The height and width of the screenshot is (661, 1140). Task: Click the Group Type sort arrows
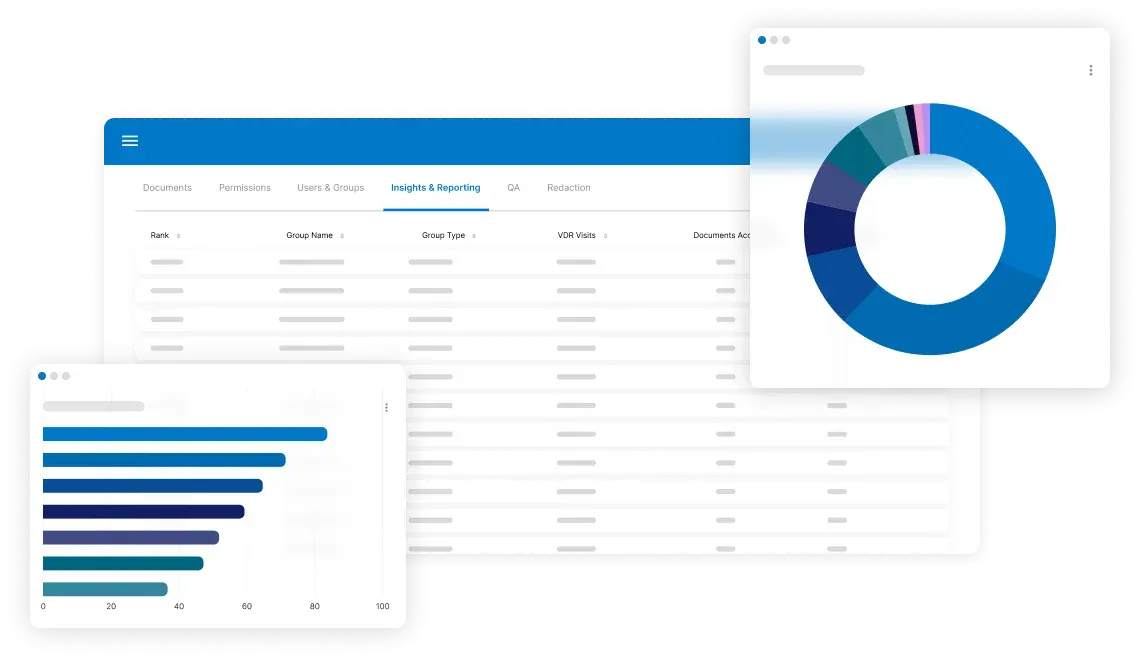pyautogui.click(x=474, y=236)
